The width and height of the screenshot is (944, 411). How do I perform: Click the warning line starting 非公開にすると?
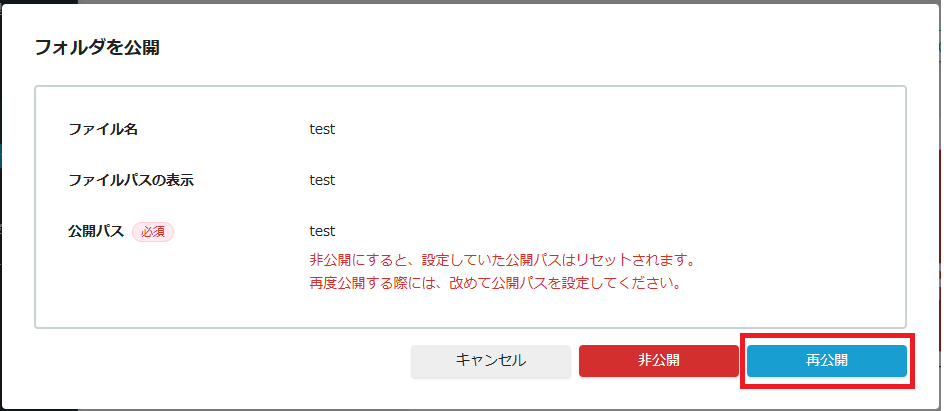[502, 260]
